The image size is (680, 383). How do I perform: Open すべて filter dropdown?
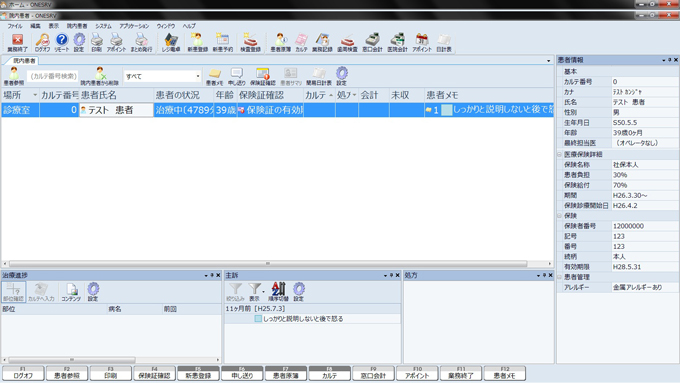(x=198, y=76)
